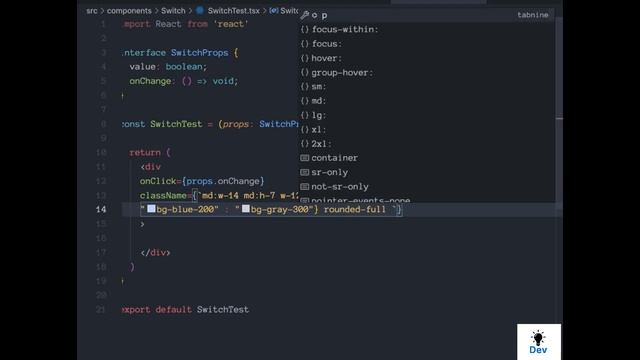Click the onClick attribute on line 12
The height and width of the screenshot is (360, 640).
pyautogui.click(x=158, y=181)
